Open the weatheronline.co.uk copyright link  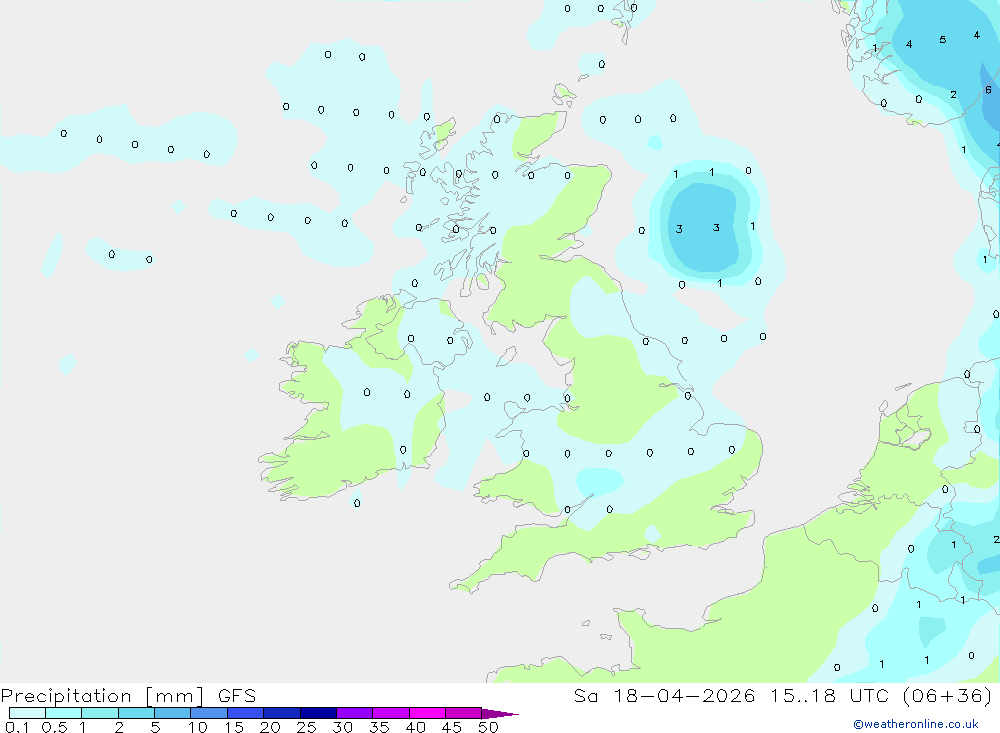pyautogui.click(x=916, y=724)
